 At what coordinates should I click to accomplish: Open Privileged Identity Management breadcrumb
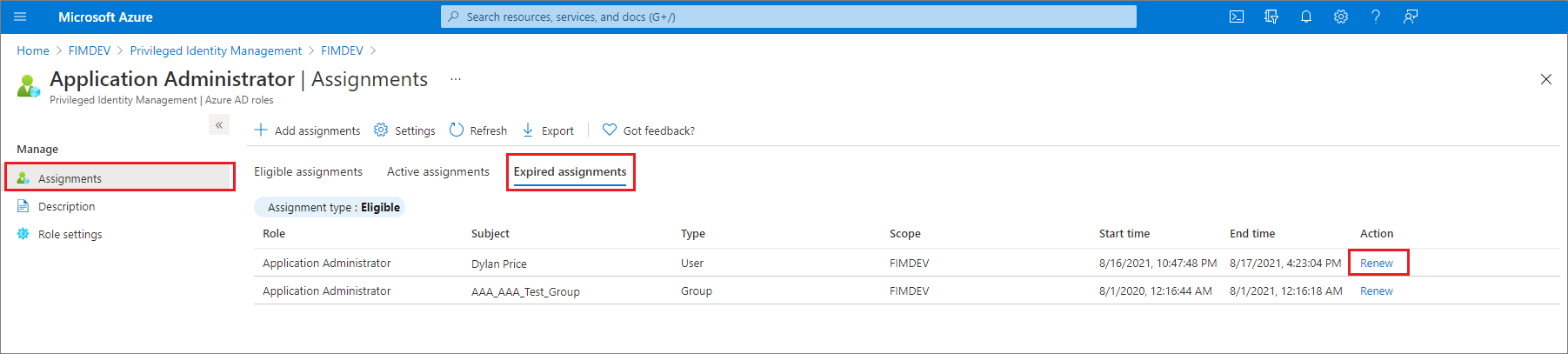[x=216, y=50]
